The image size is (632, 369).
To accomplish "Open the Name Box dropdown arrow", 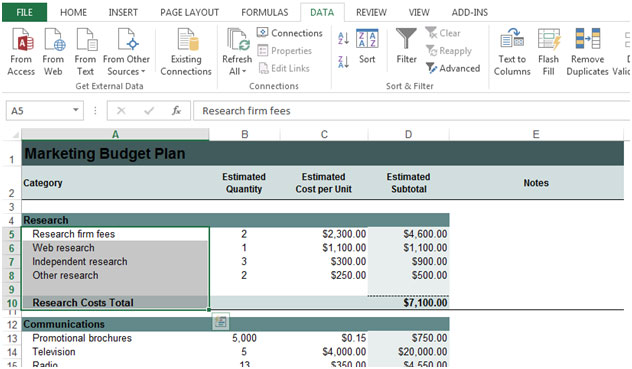I will click(x=75, y=110).
